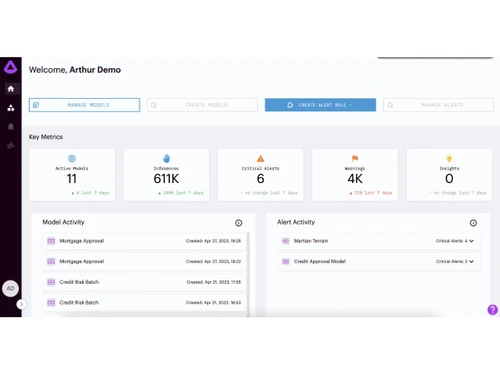Click the Alert Activity info icon
This screenshot has height=375, width=500.
(x=473, y=223)
